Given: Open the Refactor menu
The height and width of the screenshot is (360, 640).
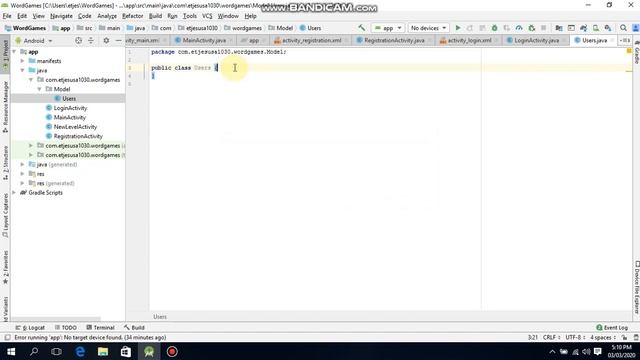Looking at the screenshot, I should (x=133, y=16).
